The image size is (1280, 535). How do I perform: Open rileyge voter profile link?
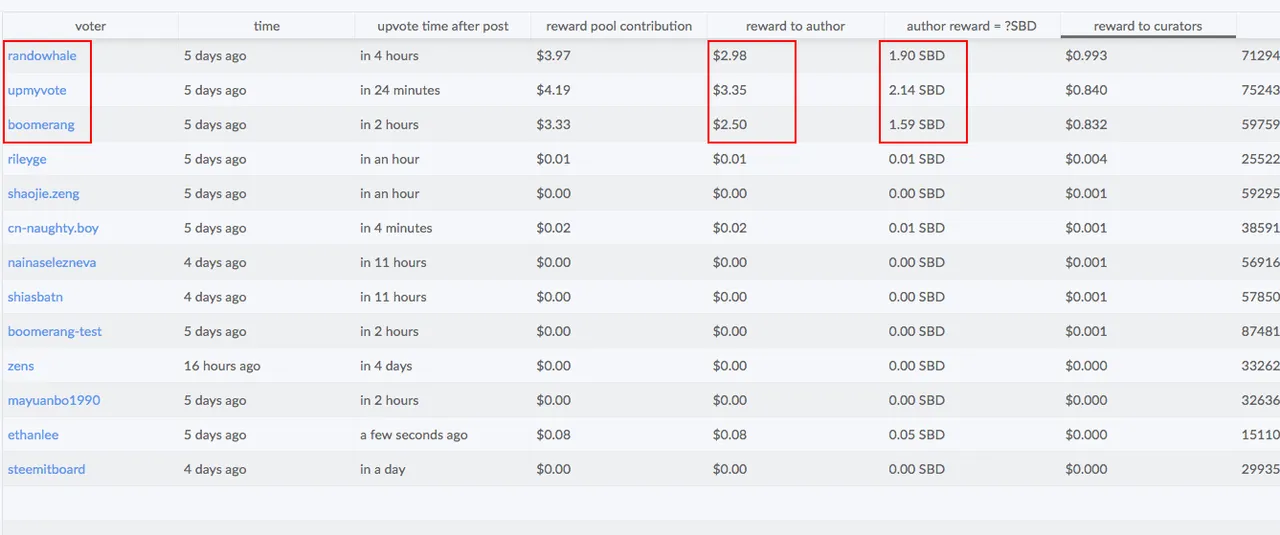coord(27,159)
